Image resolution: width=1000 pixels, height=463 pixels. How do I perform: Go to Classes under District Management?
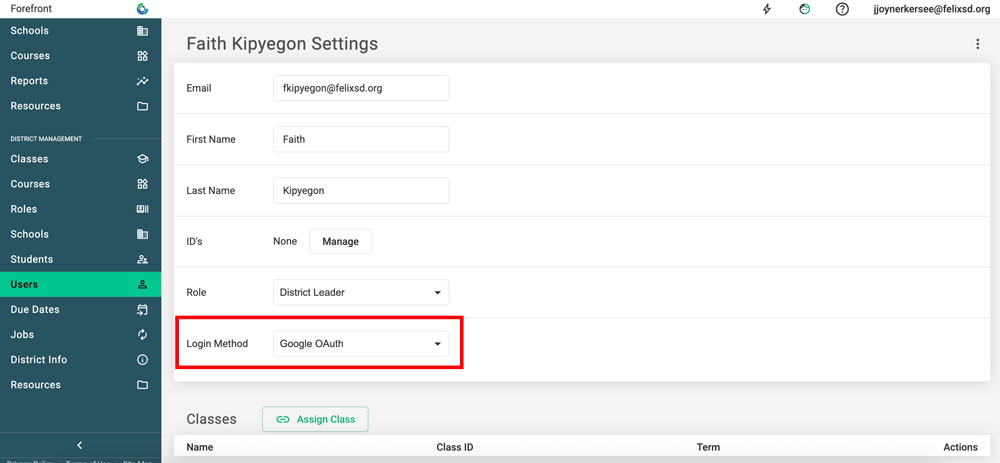click(80, 159)
